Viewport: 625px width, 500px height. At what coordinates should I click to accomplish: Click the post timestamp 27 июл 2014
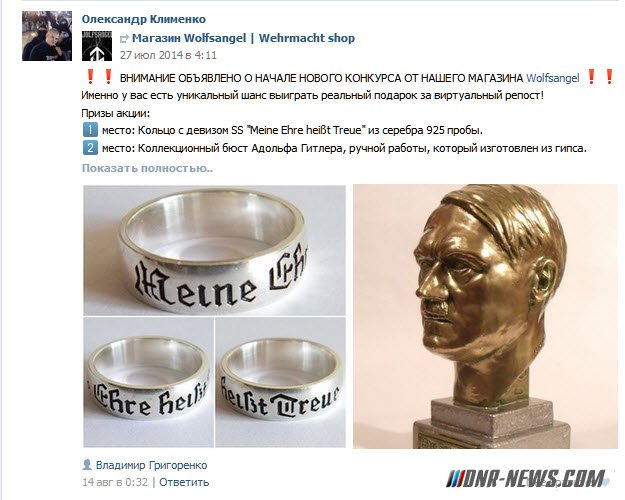(x=168, y=55)
